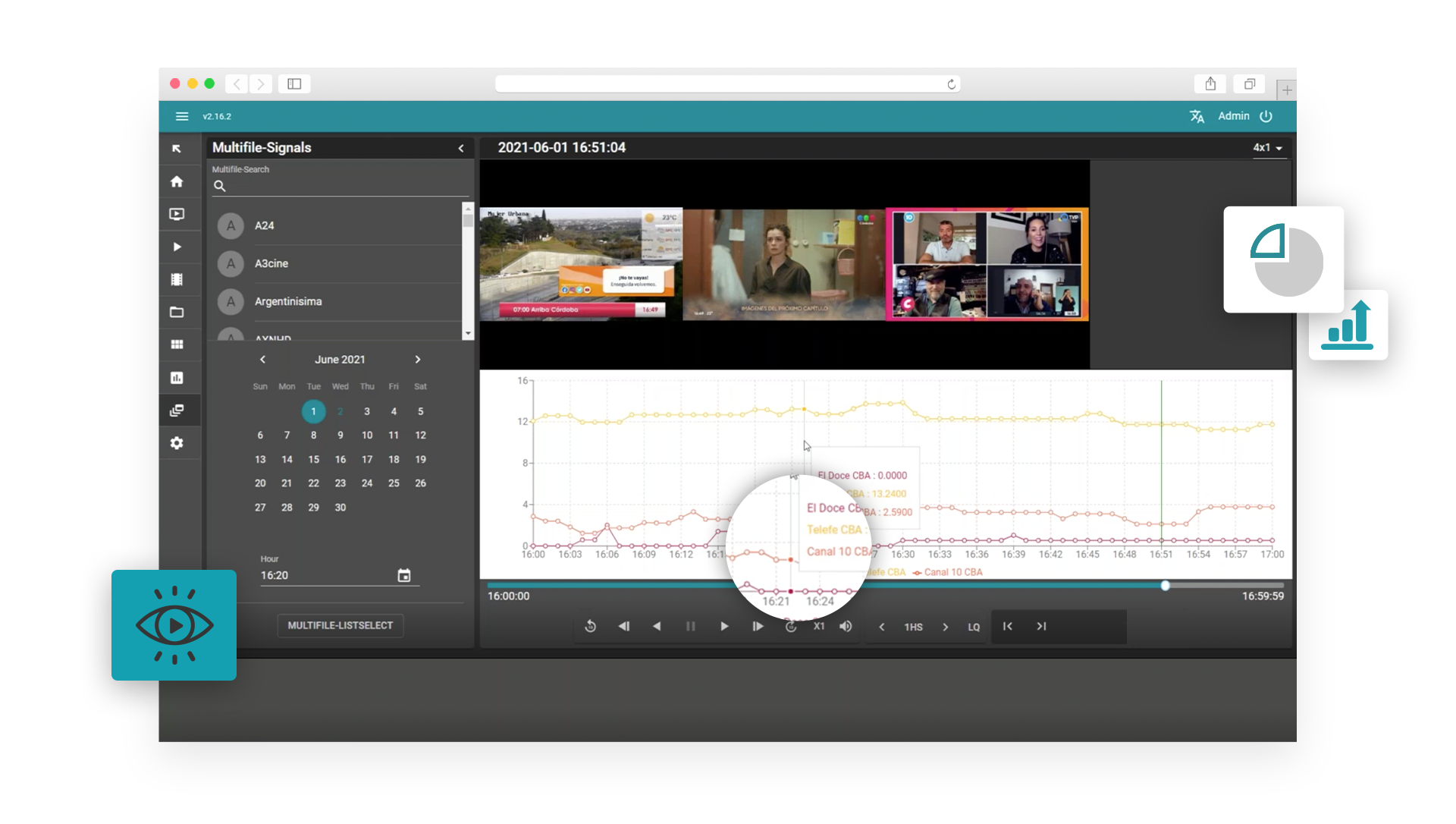1456x824 pixels.
Task: Click the Admin user label
Action: [1234, 116]
